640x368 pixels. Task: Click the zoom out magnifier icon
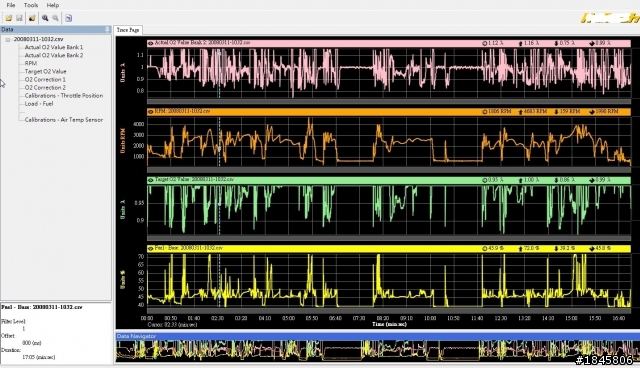pyautogui.click(x=56, y=18)
